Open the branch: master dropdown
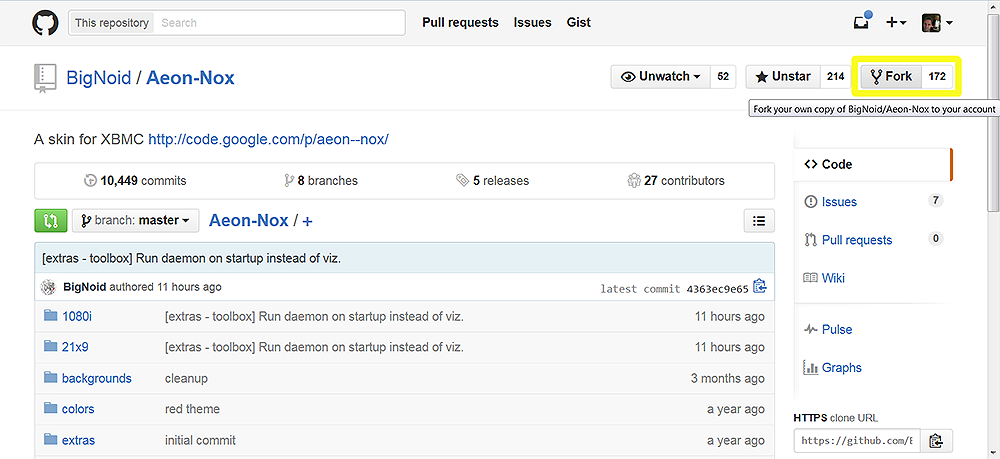1000x459 pixels. point(135,221)
